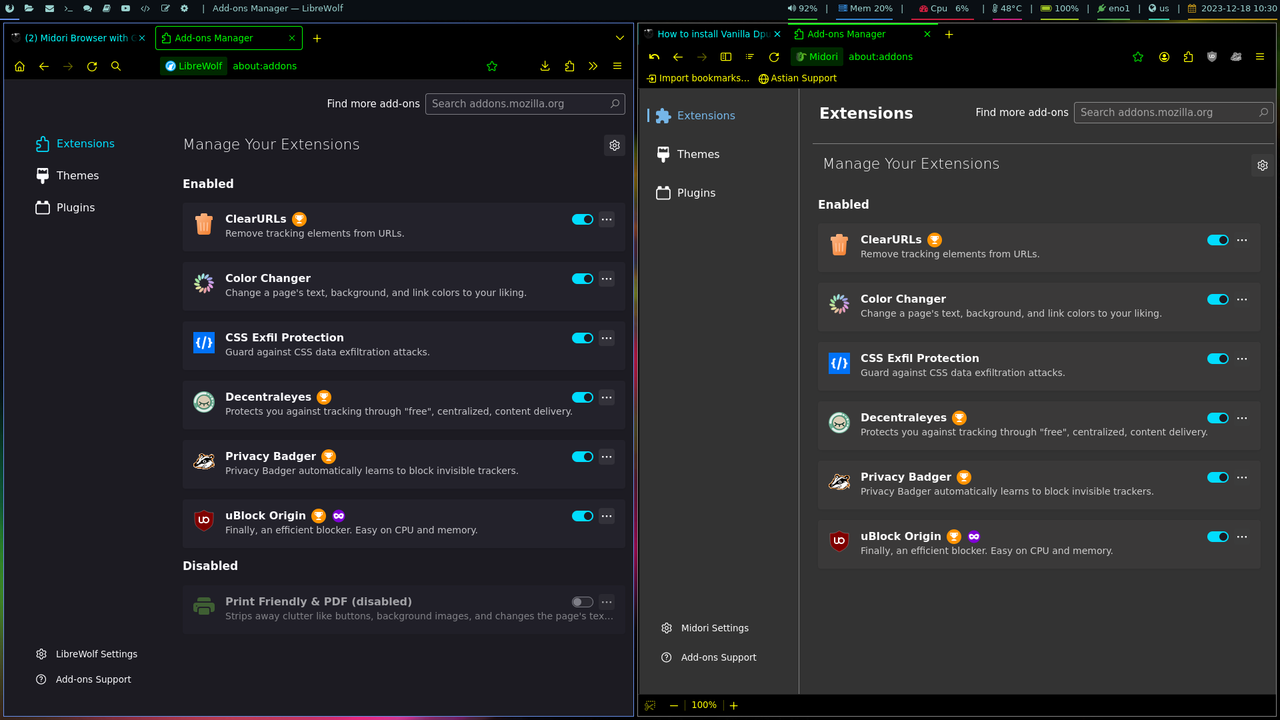
Task: Enable Print Friendly & PDF in LibreWolf
Action: 582,602
